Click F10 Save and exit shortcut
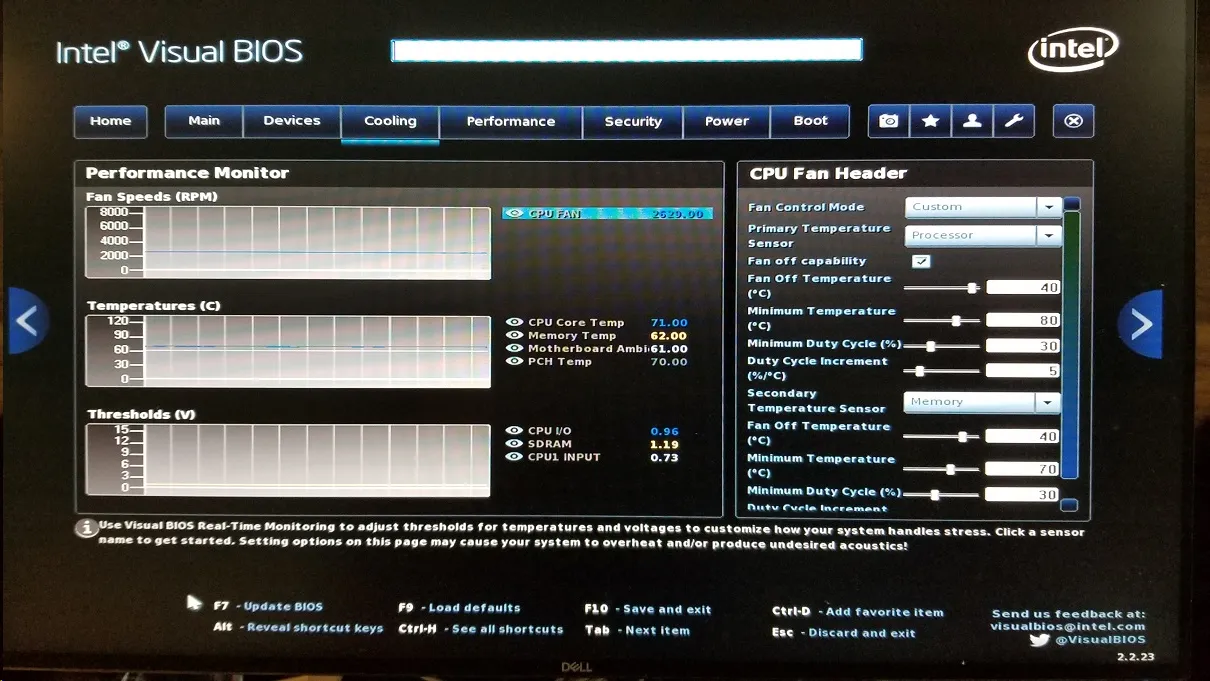The width and height of the screenshot is (1210, 681). tap(648, 609)
